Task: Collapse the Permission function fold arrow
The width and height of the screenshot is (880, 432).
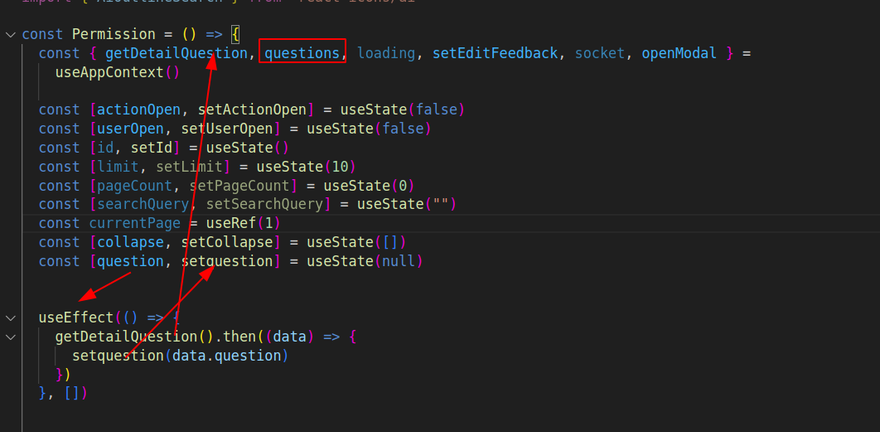Action: pos(10,34)
